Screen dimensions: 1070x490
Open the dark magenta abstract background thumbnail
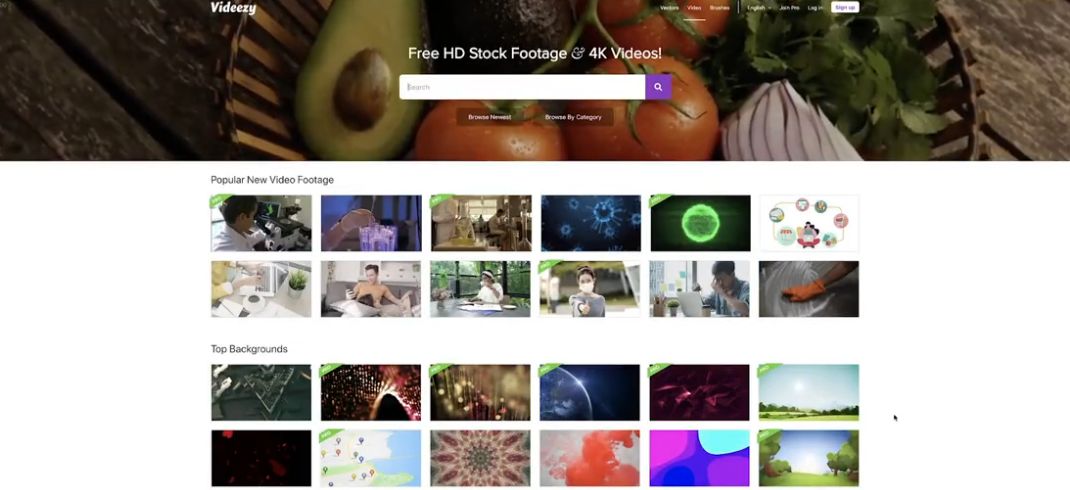click(700, 392)
